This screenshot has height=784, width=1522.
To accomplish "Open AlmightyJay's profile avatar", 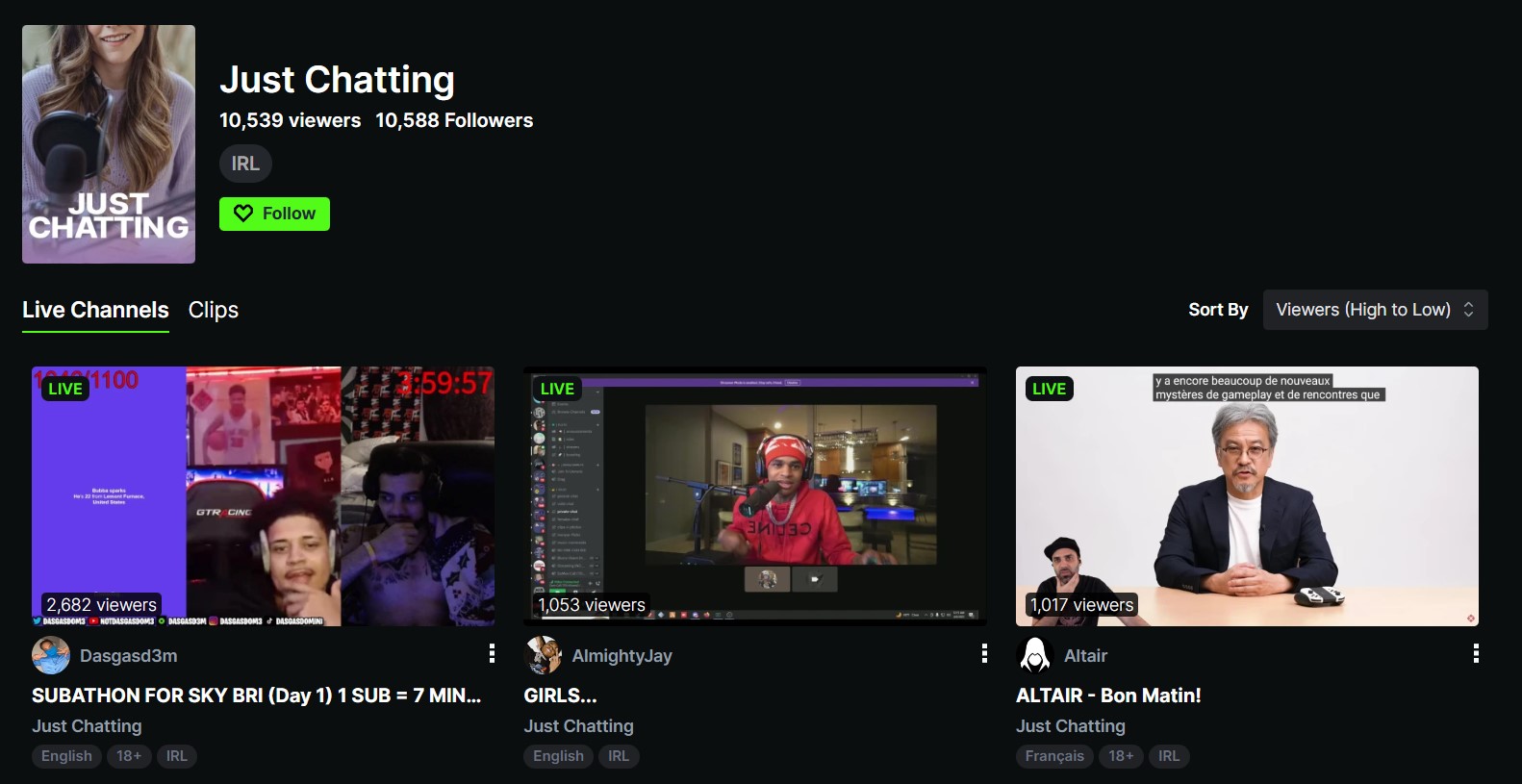I will 543,655.
